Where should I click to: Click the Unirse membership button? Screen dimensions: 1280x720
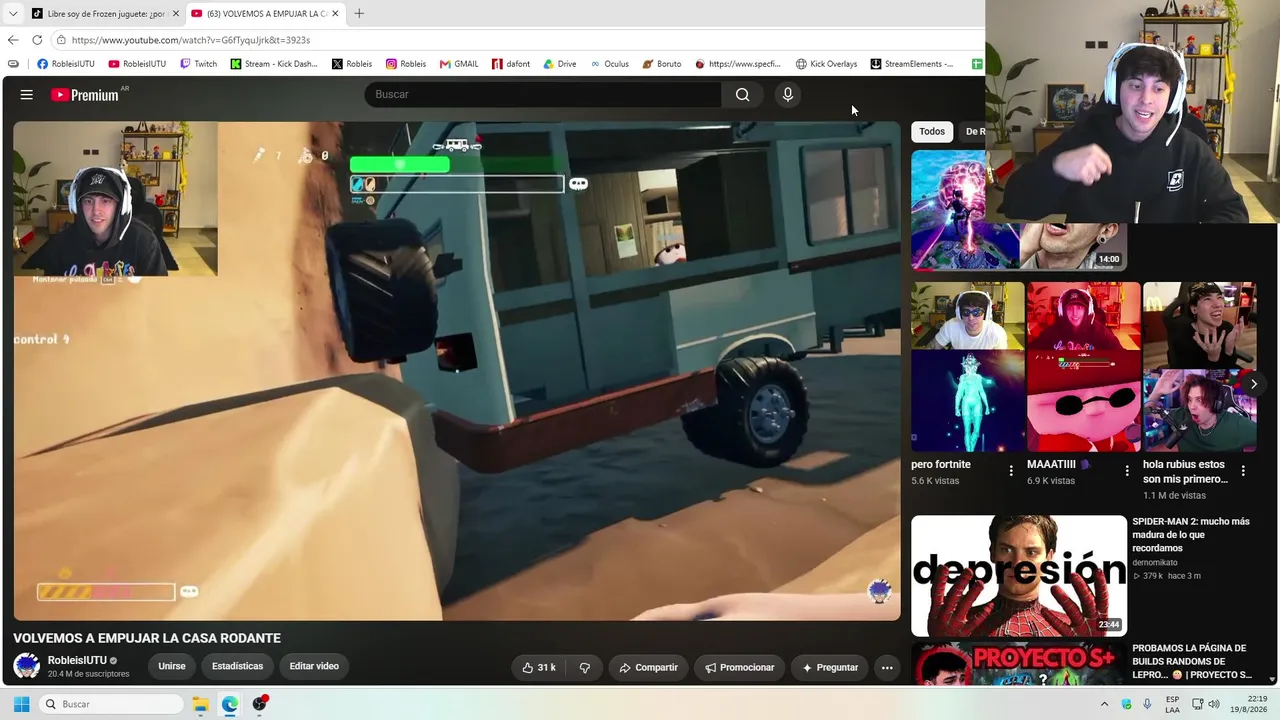(172, 666)
